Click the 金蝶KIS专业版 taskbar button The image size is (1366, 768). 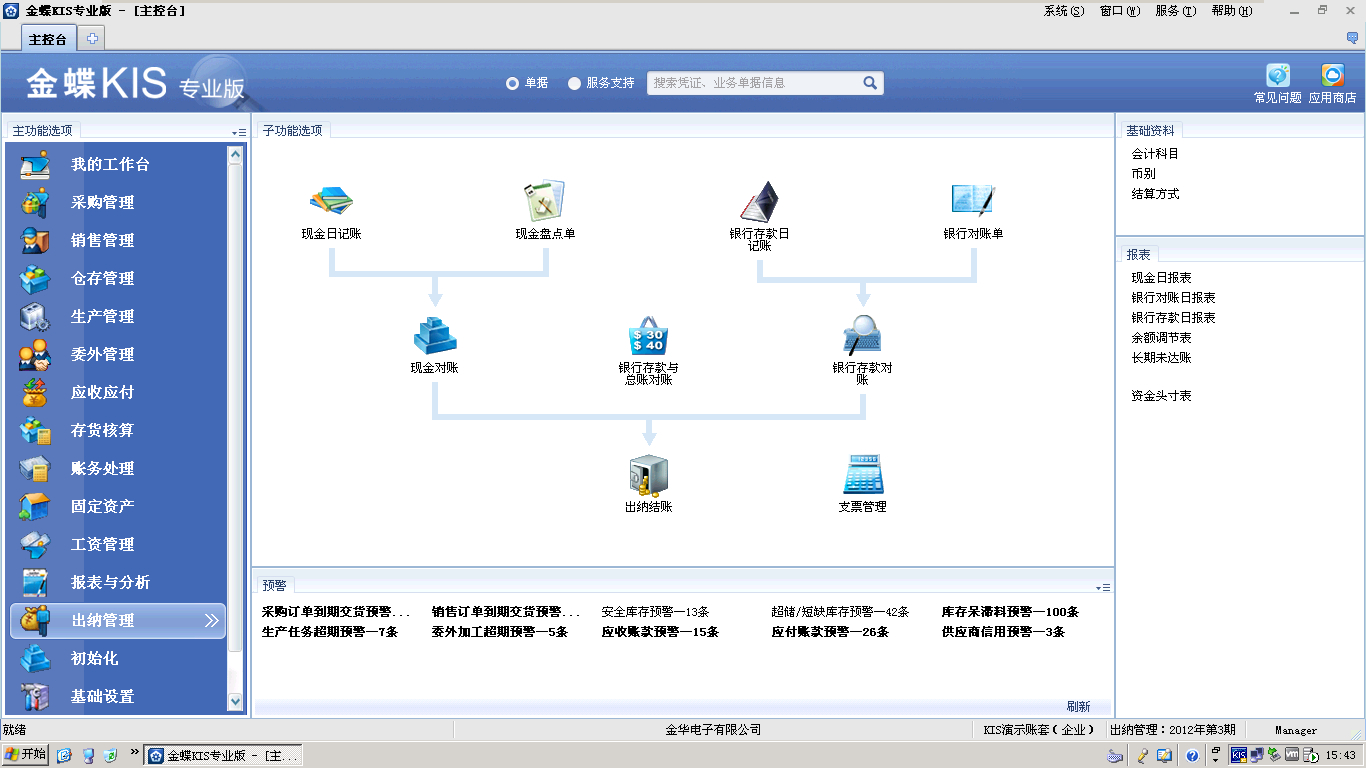click(224, 756)
